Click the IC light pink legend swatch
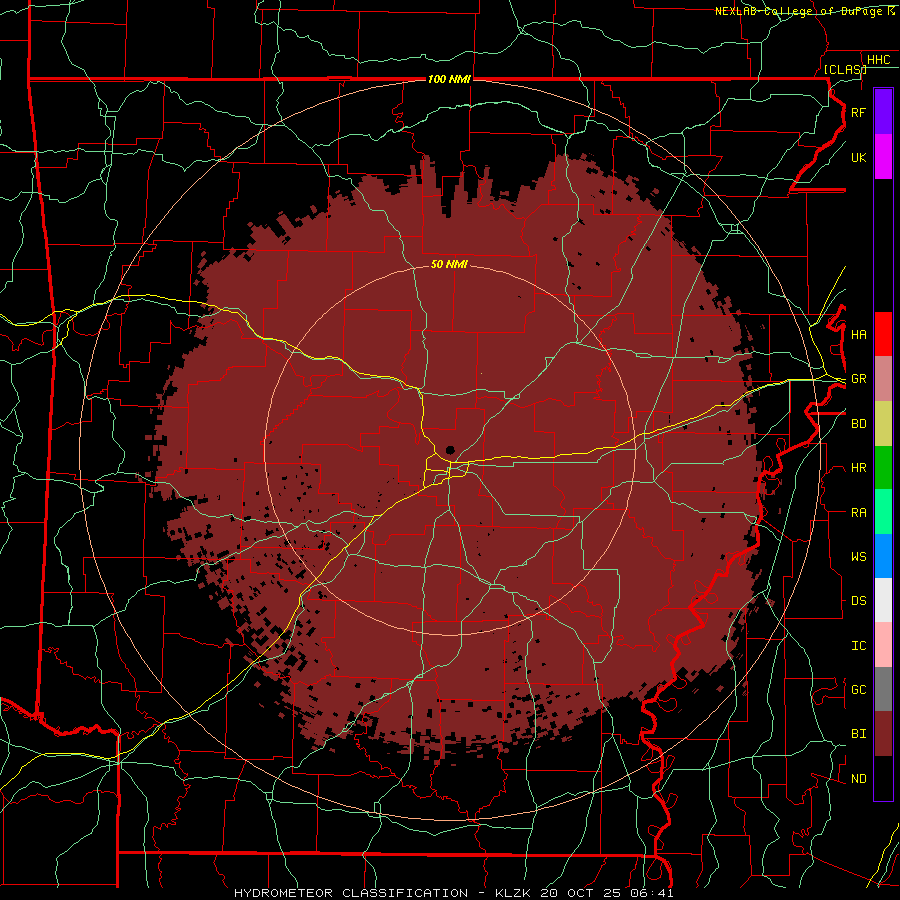This screenshot has height=900, width=900. point(883,645)
